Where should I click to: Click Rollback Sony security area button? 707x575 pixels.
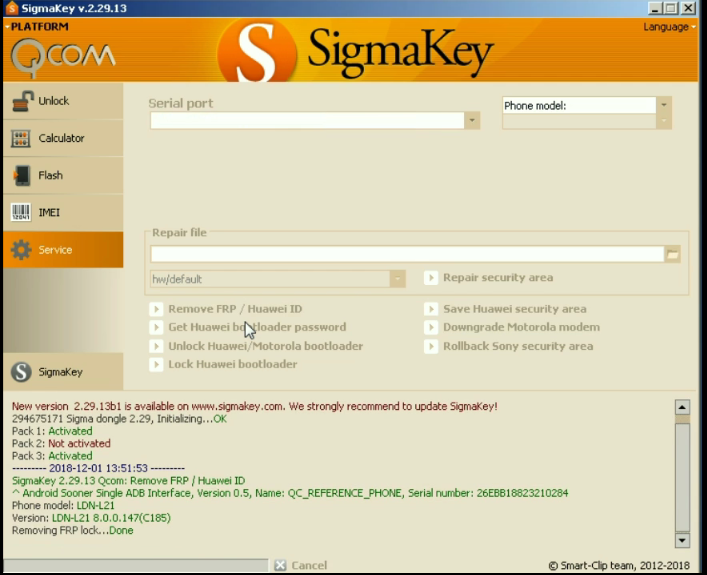click(x=509, y=346)
